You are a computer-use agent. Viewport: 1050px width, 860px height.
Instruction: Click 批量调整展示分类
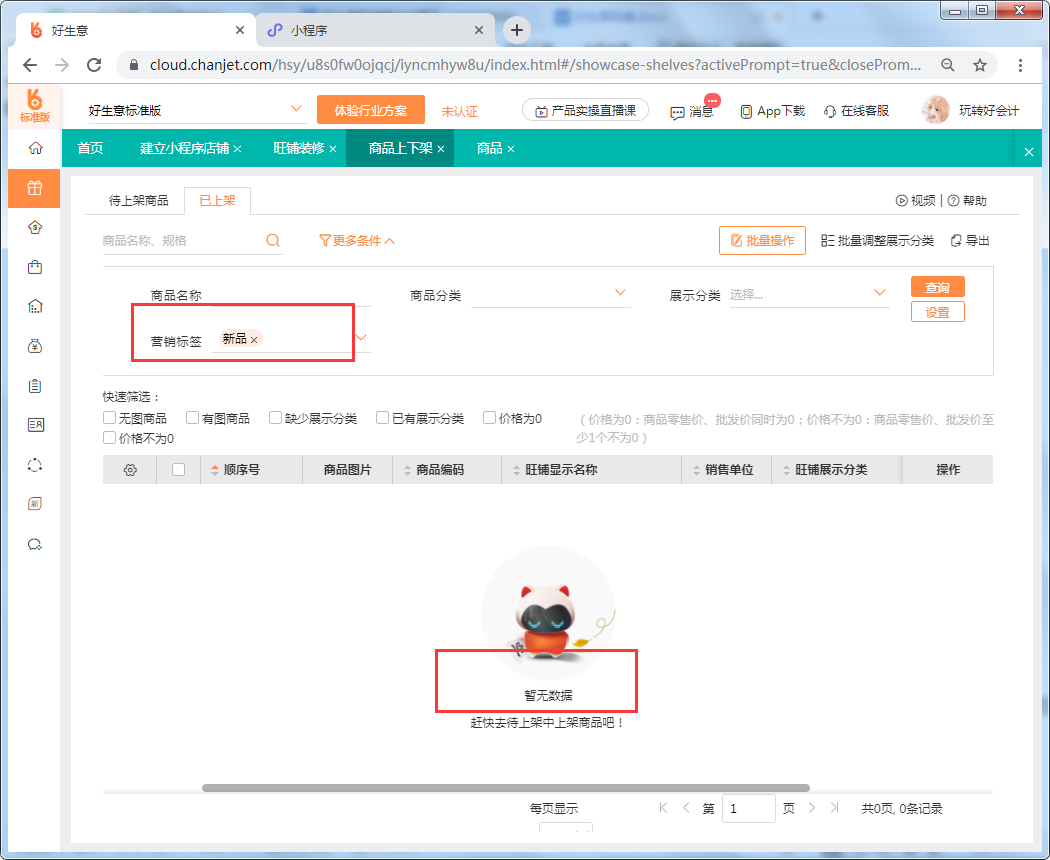[877, 240]
